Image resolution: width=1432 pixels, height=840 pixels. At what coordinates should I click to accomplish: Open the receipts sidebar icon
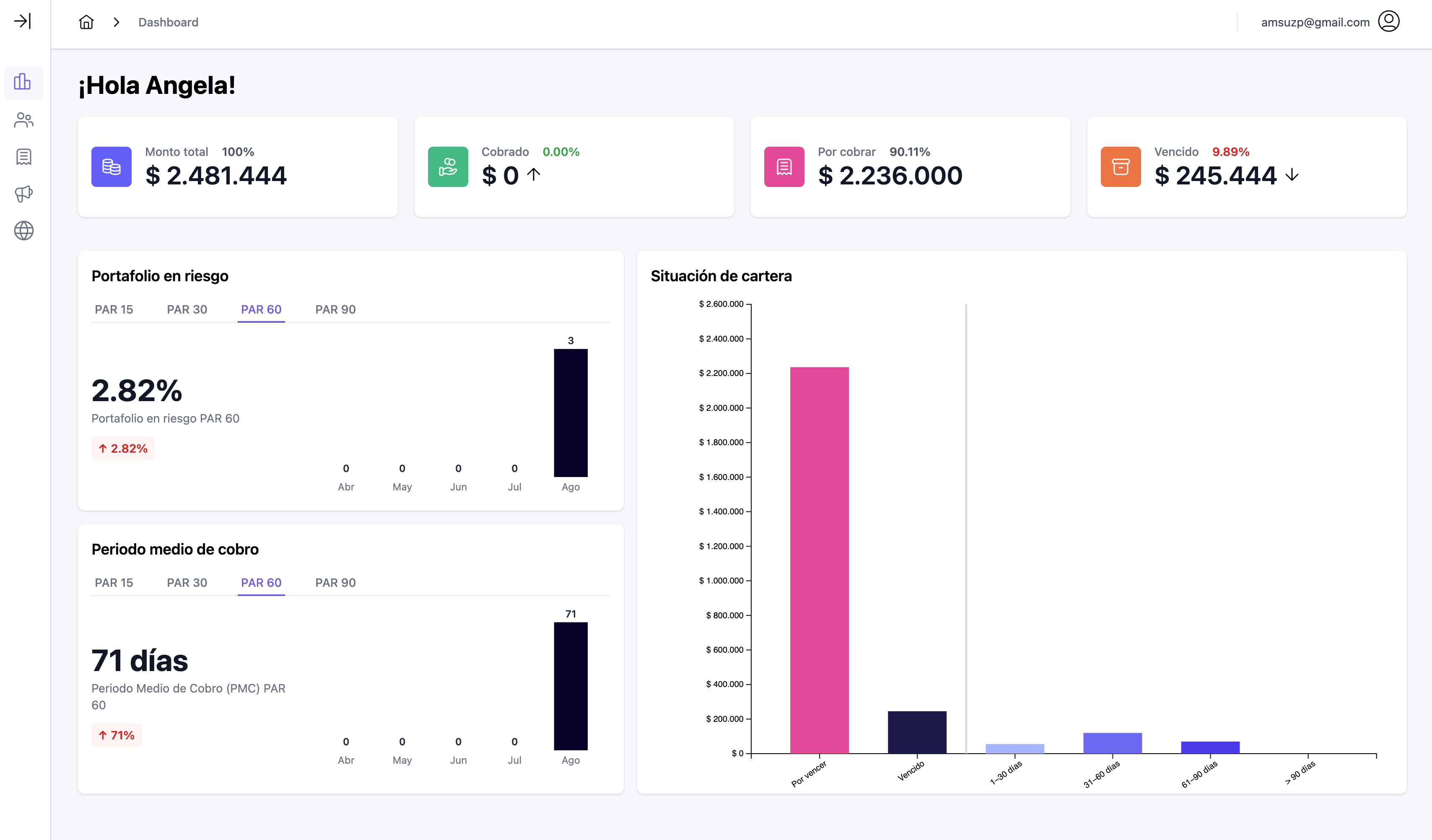(23, 157)
